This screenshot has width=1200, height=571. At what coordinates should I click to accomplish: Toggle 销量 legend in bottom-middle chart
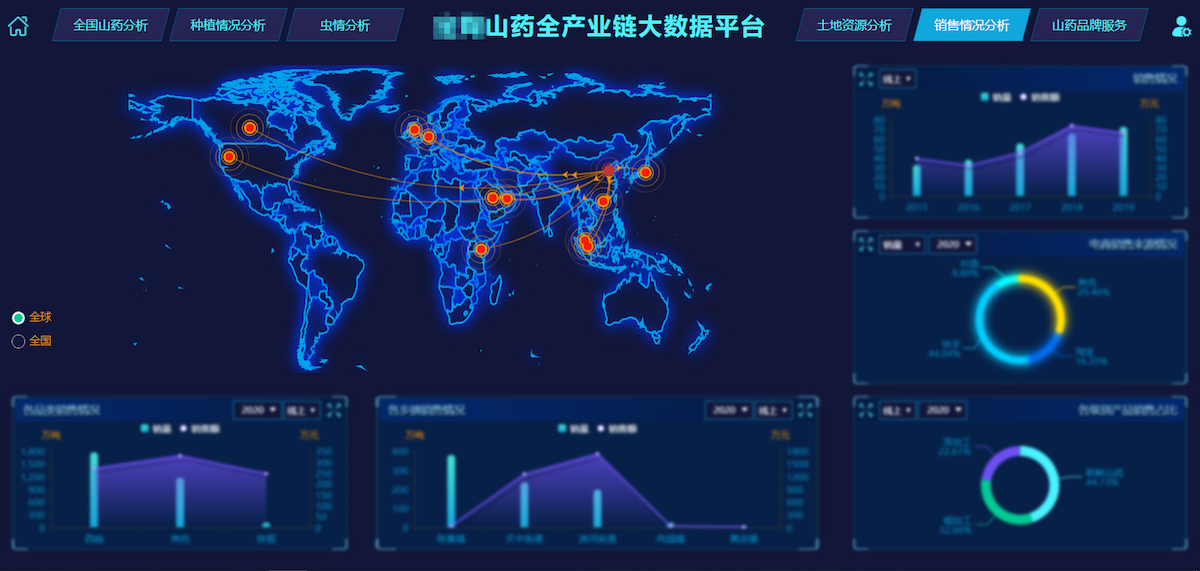[x=573, y=428]
